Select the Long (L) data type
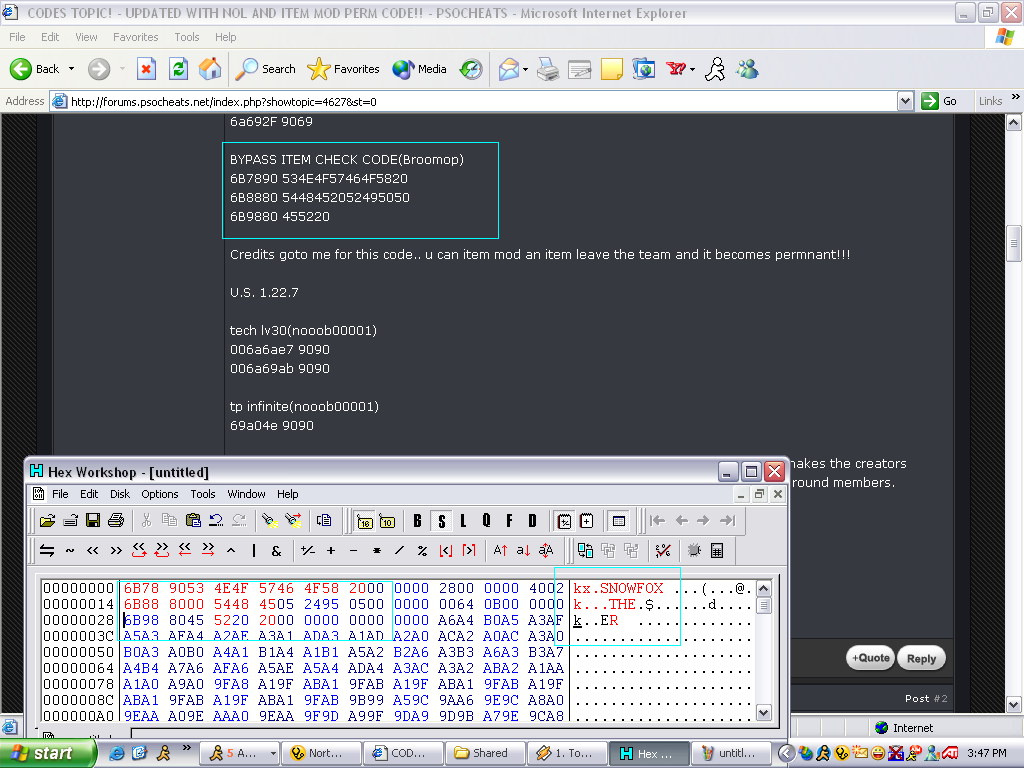1024x768 pixels. click(463, 520)
